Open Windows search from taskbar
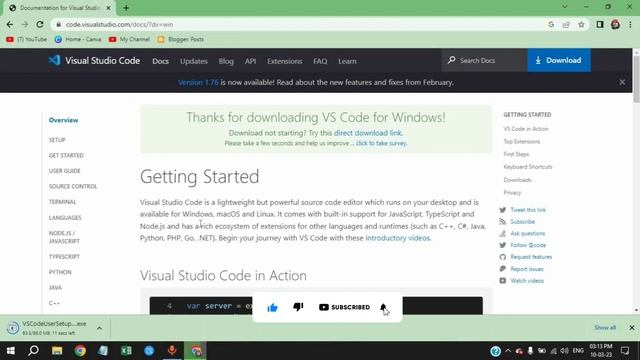Viewport: 640px width, 360px height. coord(33,351)
